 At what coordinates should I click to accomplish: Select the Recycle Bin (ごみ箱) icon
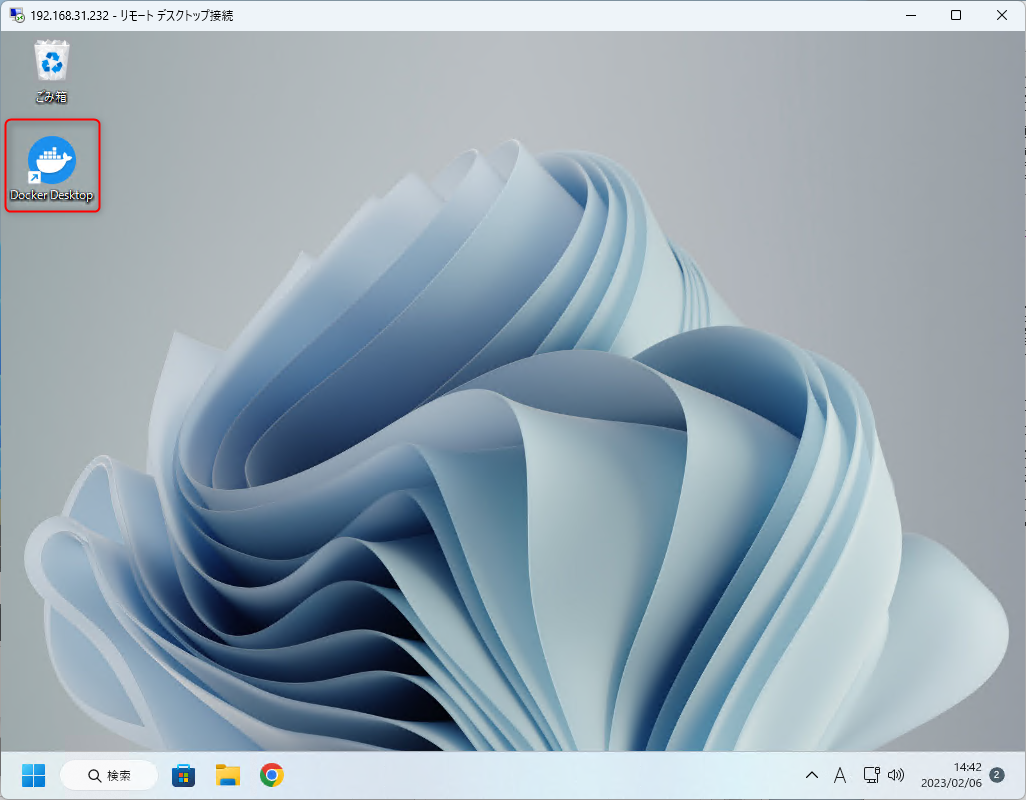[x=52, y=71]
